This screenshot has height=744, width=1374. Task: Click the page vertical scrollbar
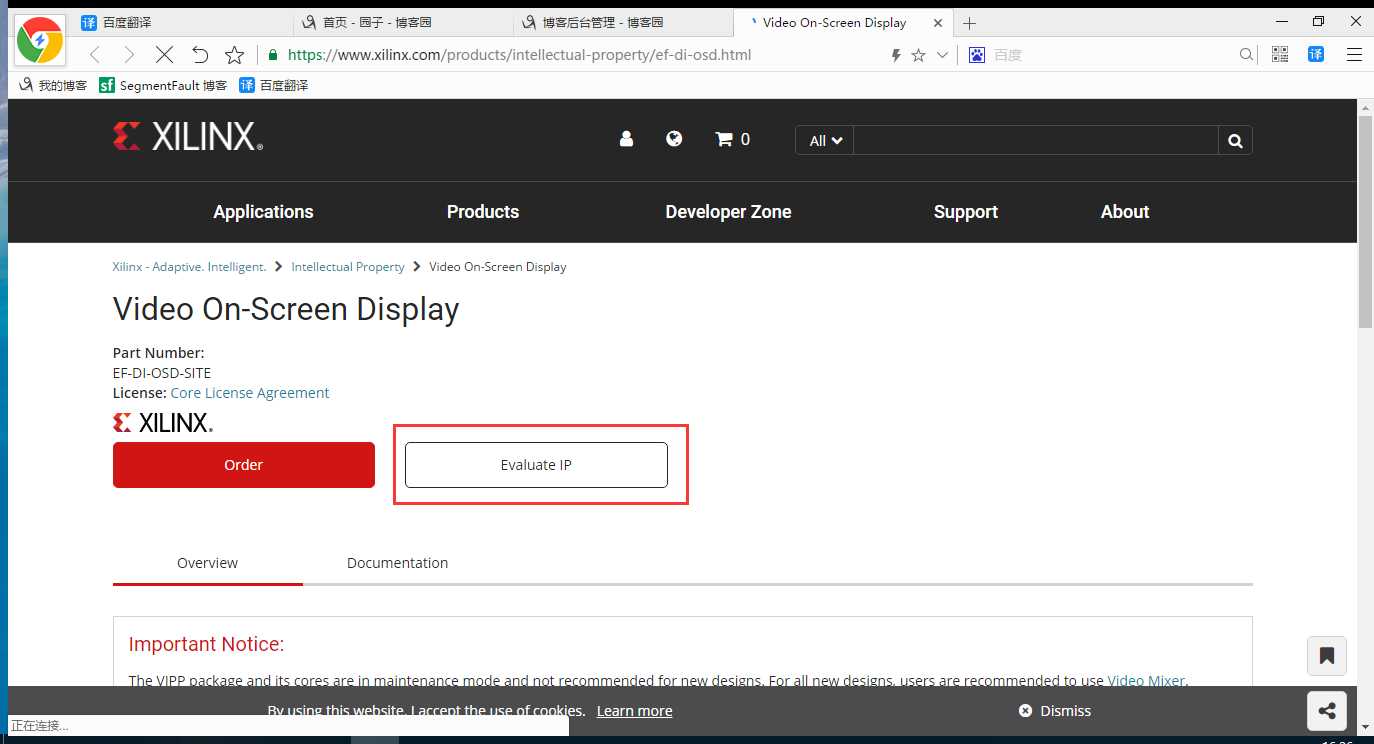(x=1365, y=220)
